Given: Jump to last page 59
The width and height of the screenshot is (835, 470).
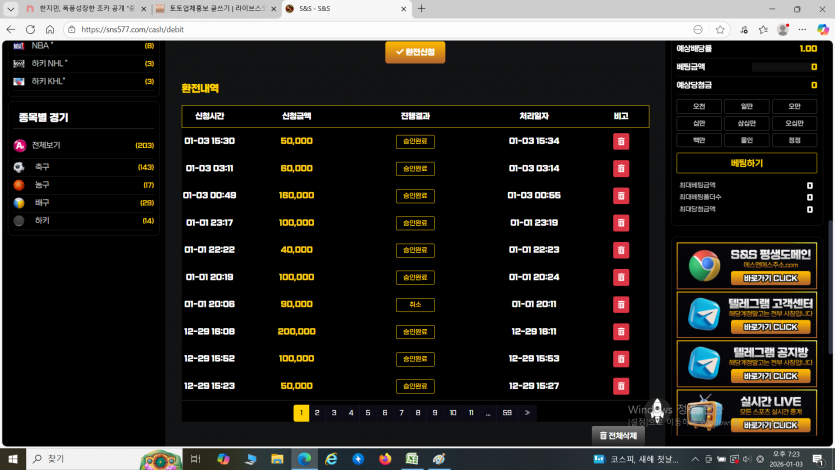Looking at the screenshot, I should click(x=507, y=412).
